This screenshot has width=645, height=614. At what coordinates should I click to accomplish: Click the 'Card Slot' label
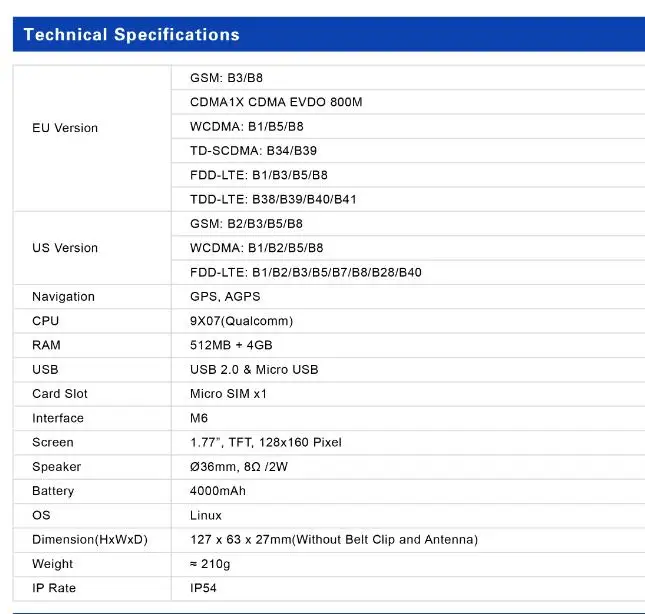[x=60, y=394]
